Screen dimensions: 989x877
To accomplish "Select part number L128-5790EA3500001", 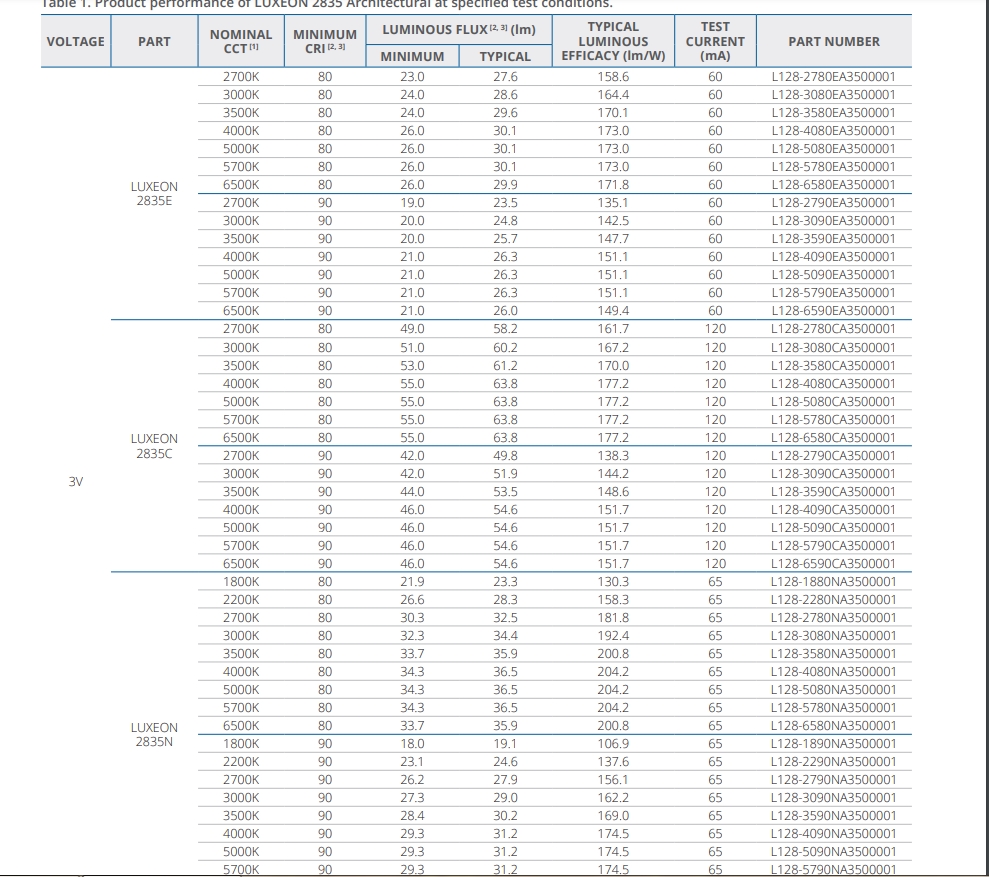I will (x=834, y=293).
